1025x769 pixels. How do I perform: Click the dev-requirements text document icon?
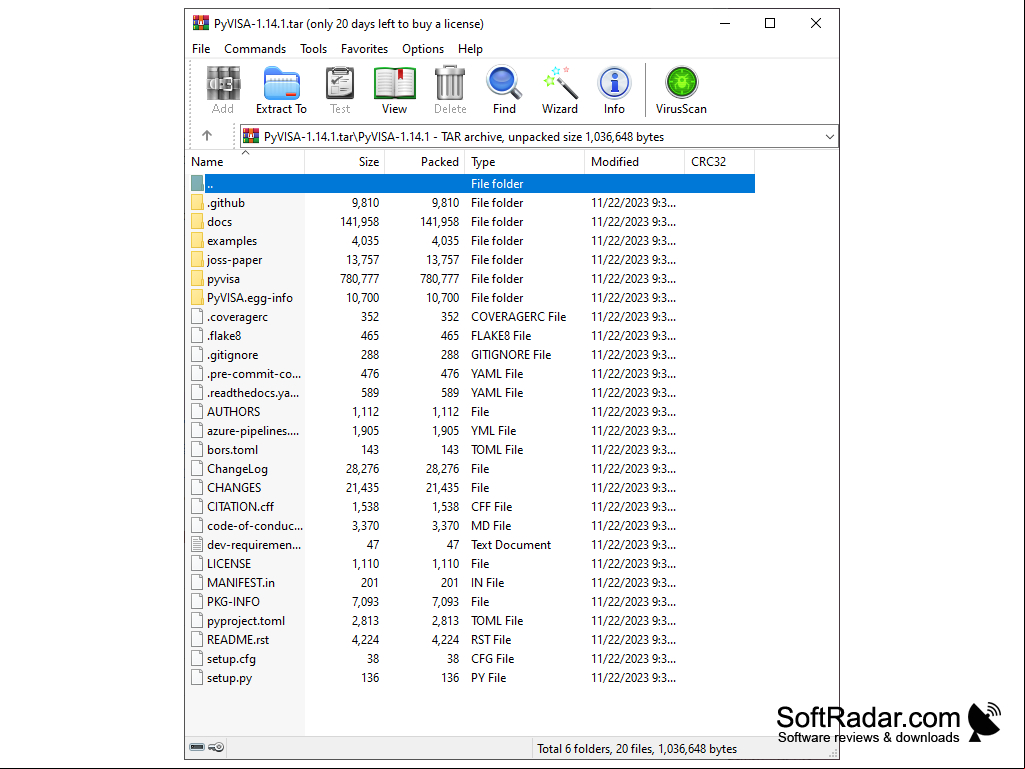tap(197, 544)
